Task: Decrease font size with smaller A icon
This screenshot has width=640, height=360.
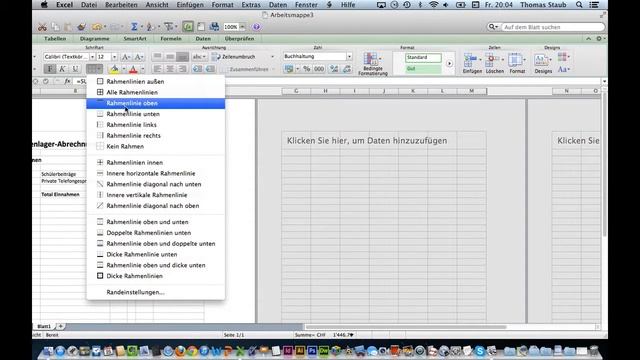Action: point(139,57)
